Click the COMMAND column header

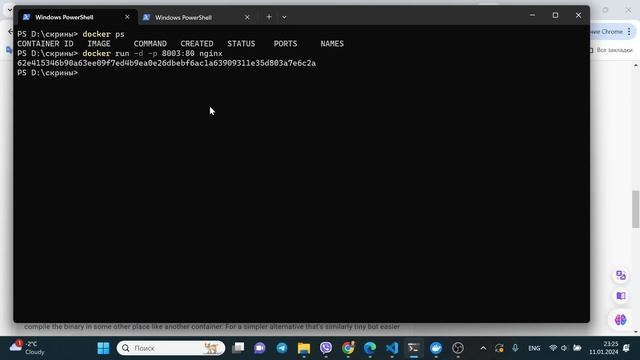coord(150,44)
